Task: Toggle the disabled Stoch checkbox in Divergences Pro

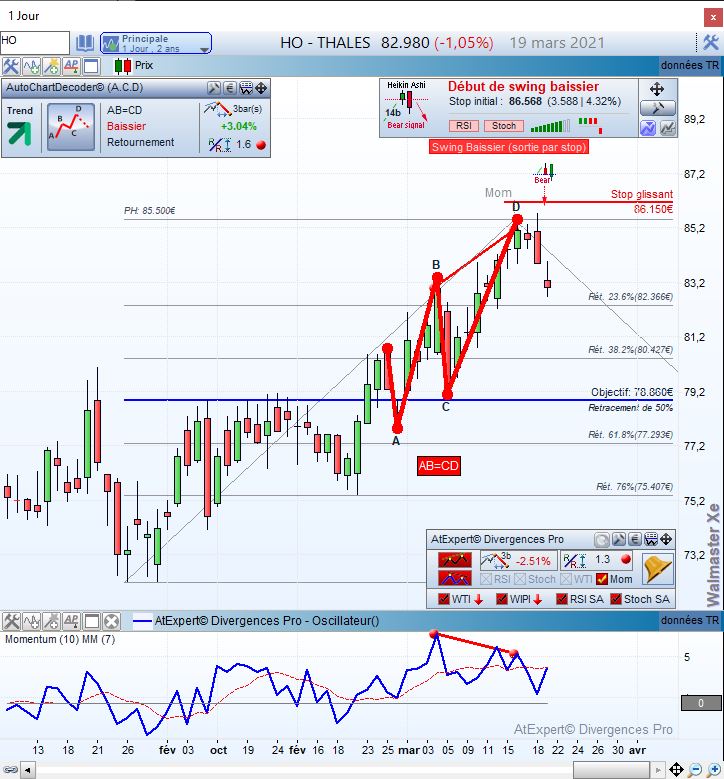Action: point(520,579)
